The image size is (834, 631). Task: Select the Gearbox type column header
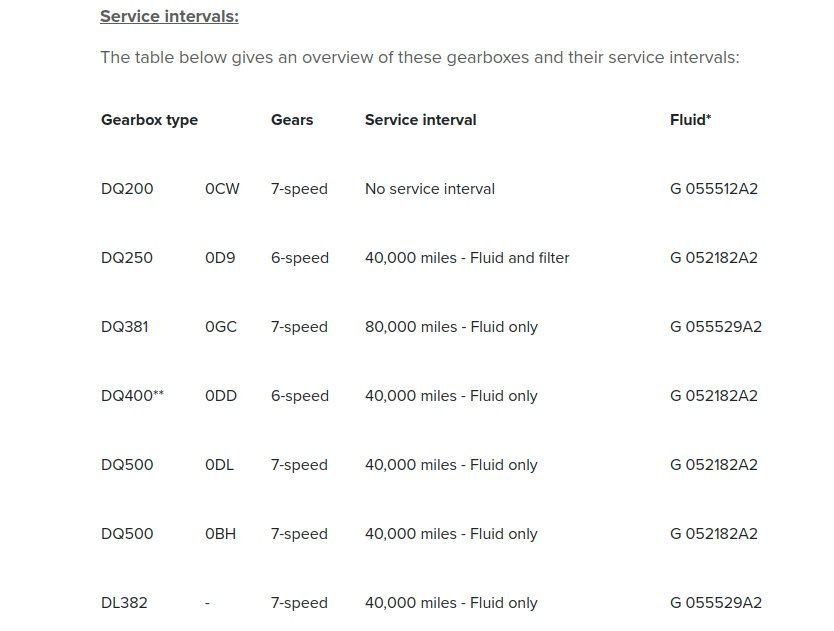click(149, 120)
